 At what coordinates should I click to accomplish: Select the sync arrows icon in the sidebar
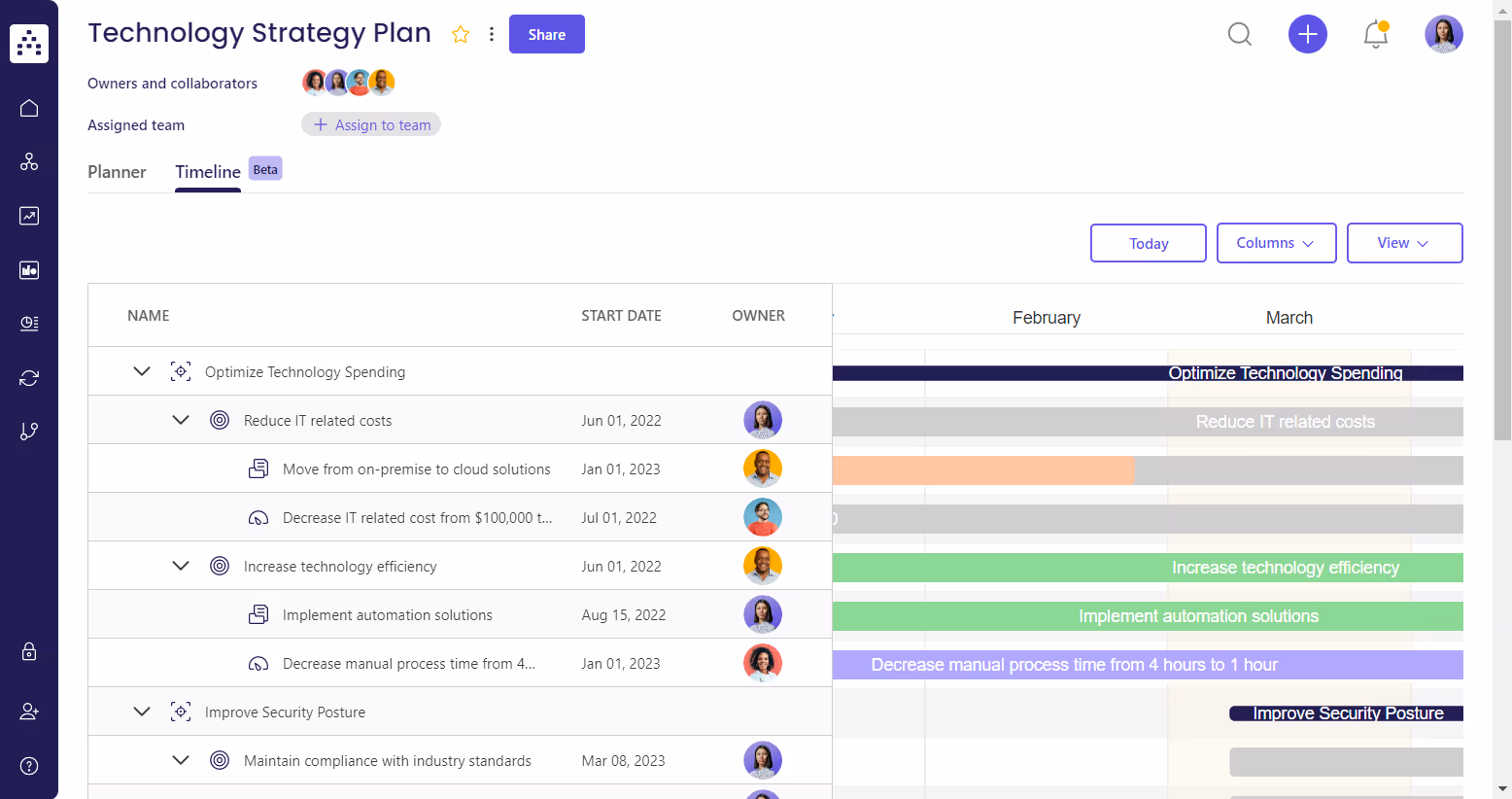28,377
